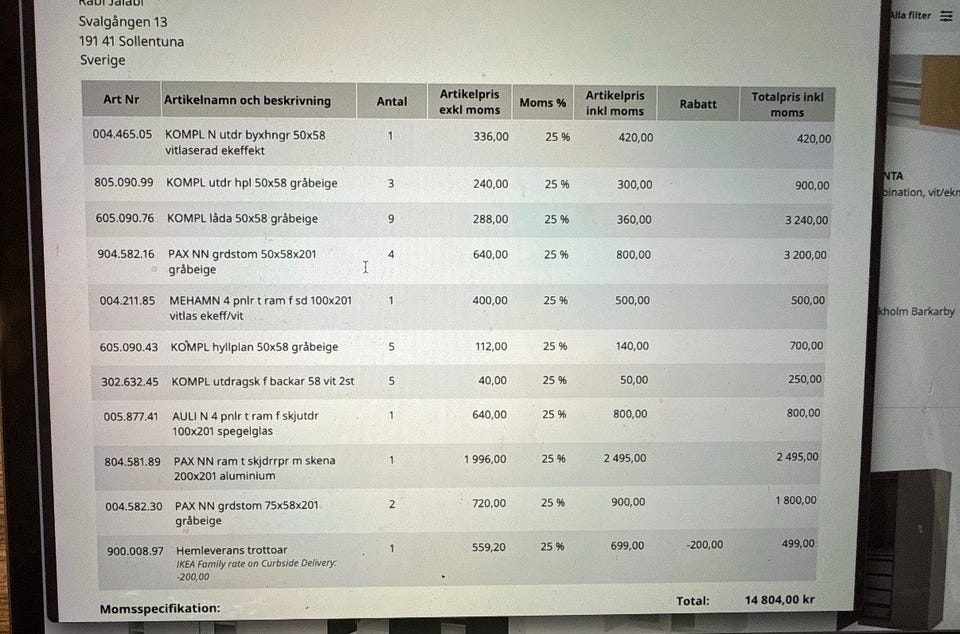
Task: Click the Art Nr column header
Action: point(120,100)
